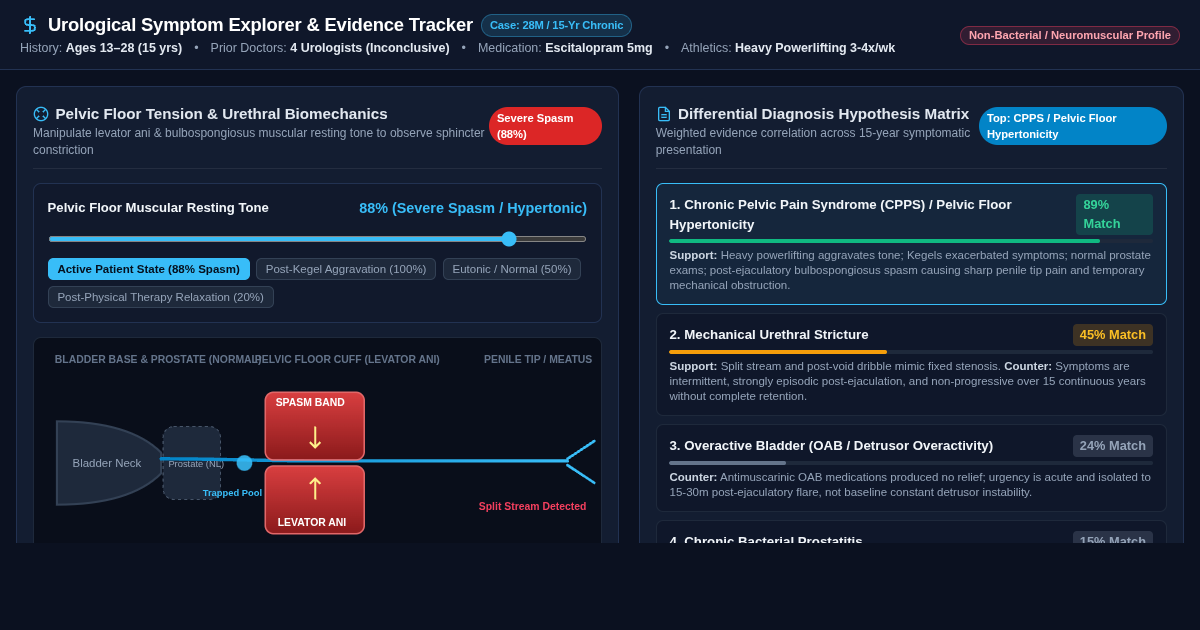
Task: Click the green CPPS match progress bar
Action: point(885,241)
